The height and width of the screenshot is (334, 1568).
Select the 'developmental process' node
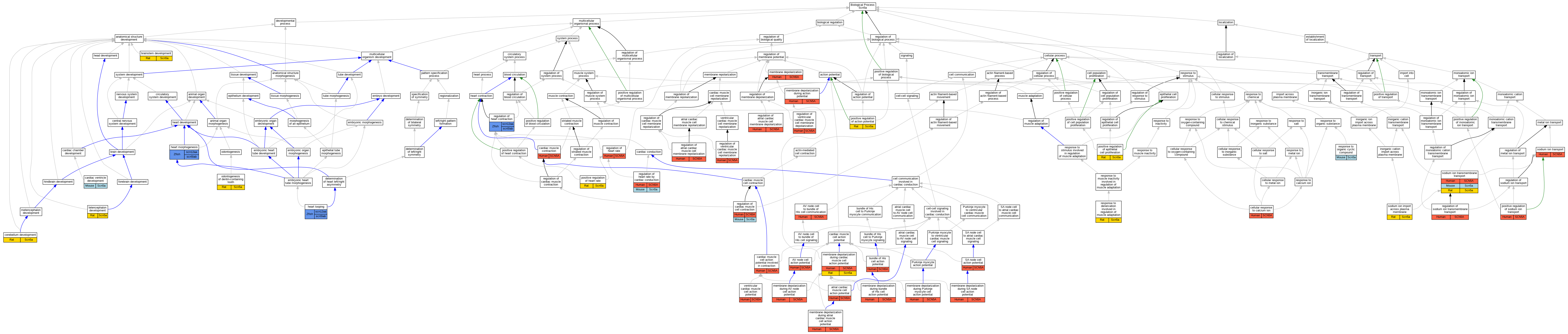pyautogui.click(x=285, y=23)
